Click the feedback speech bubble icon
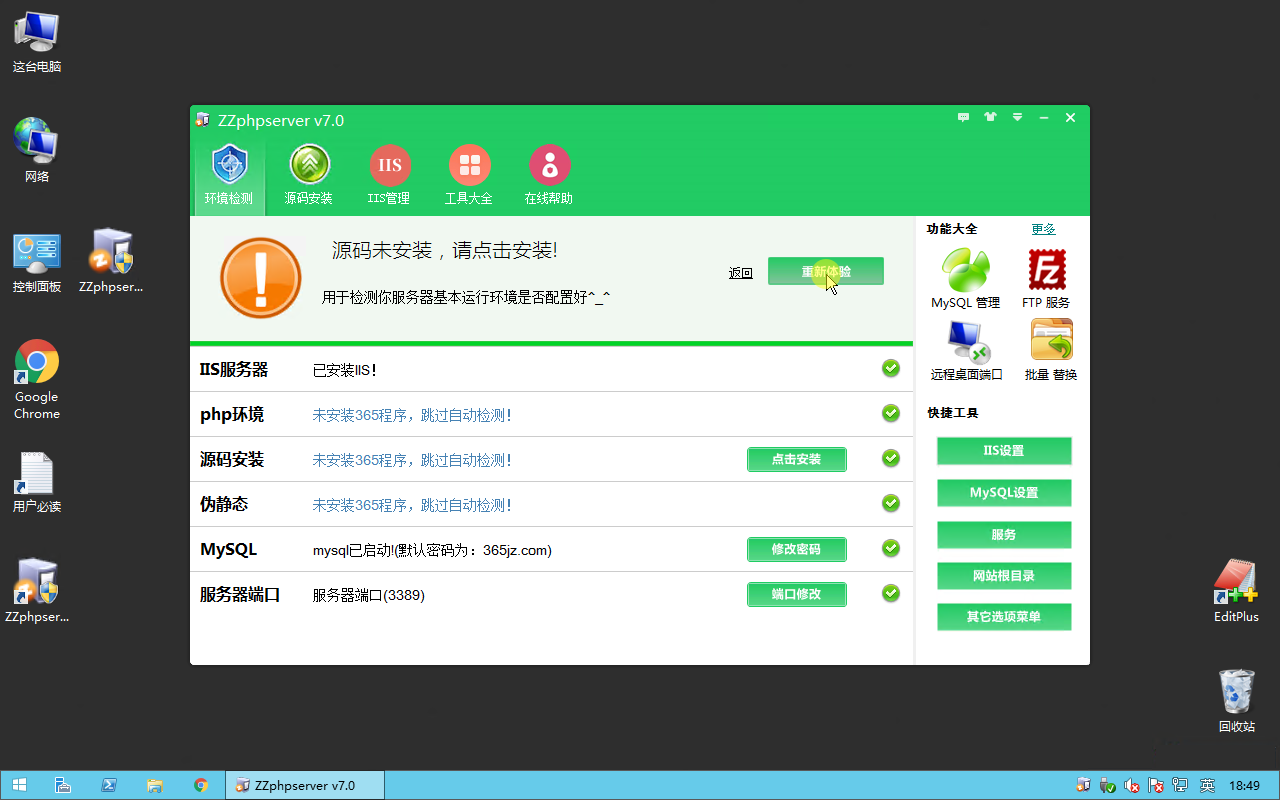Viewport: 1280px width, 800px height. [x=963, y=118]
